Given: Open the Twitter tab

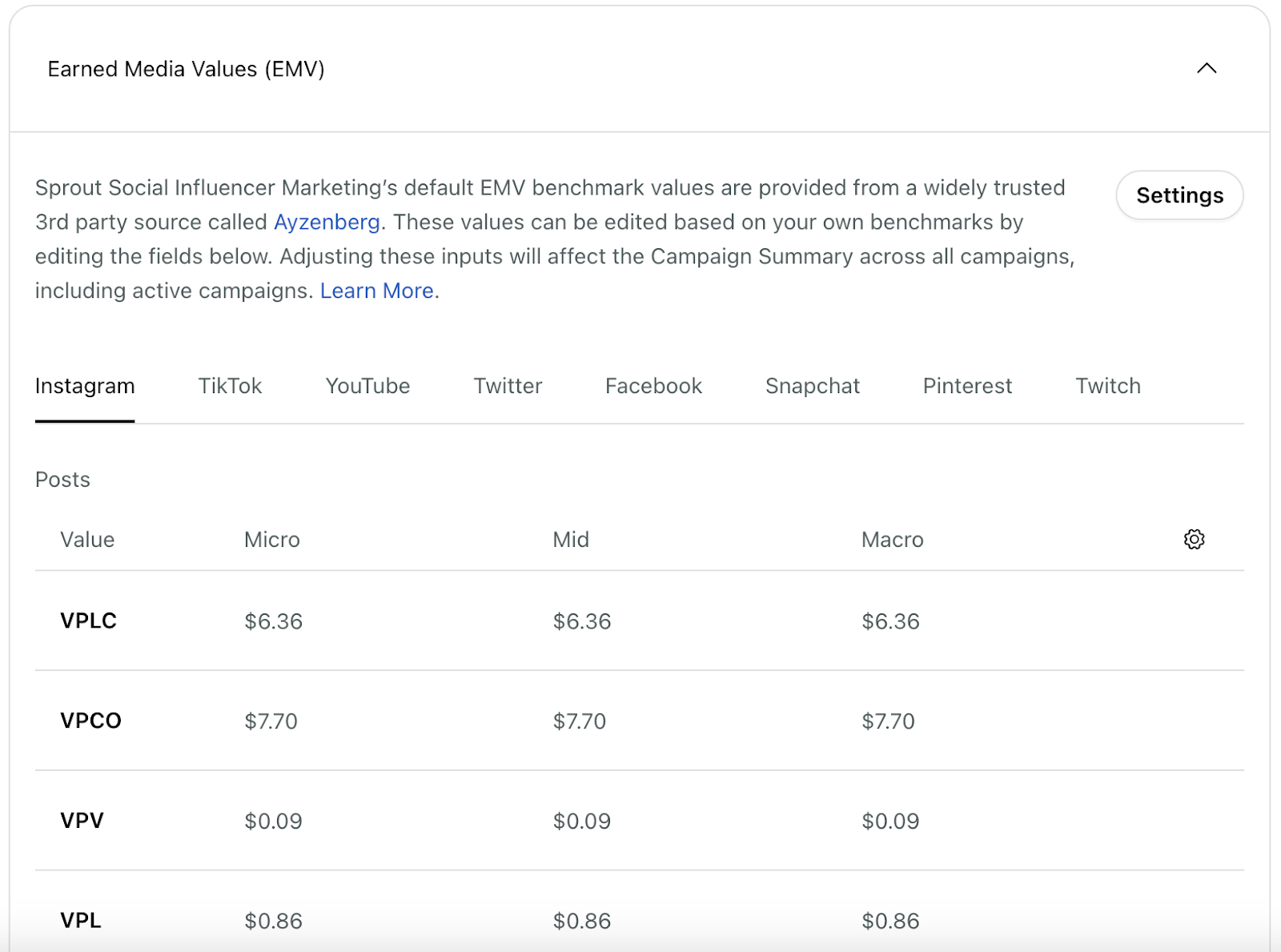Looking at the screenshot, I should [508, 386].
